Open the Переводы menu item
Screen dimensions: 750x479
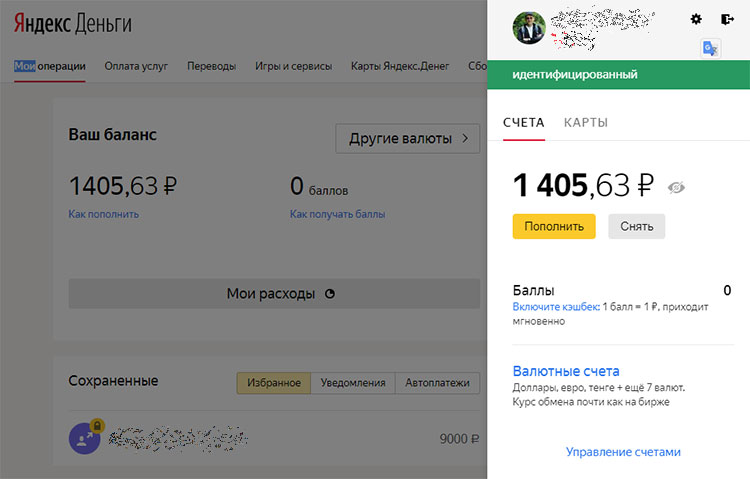pos(211,66)
